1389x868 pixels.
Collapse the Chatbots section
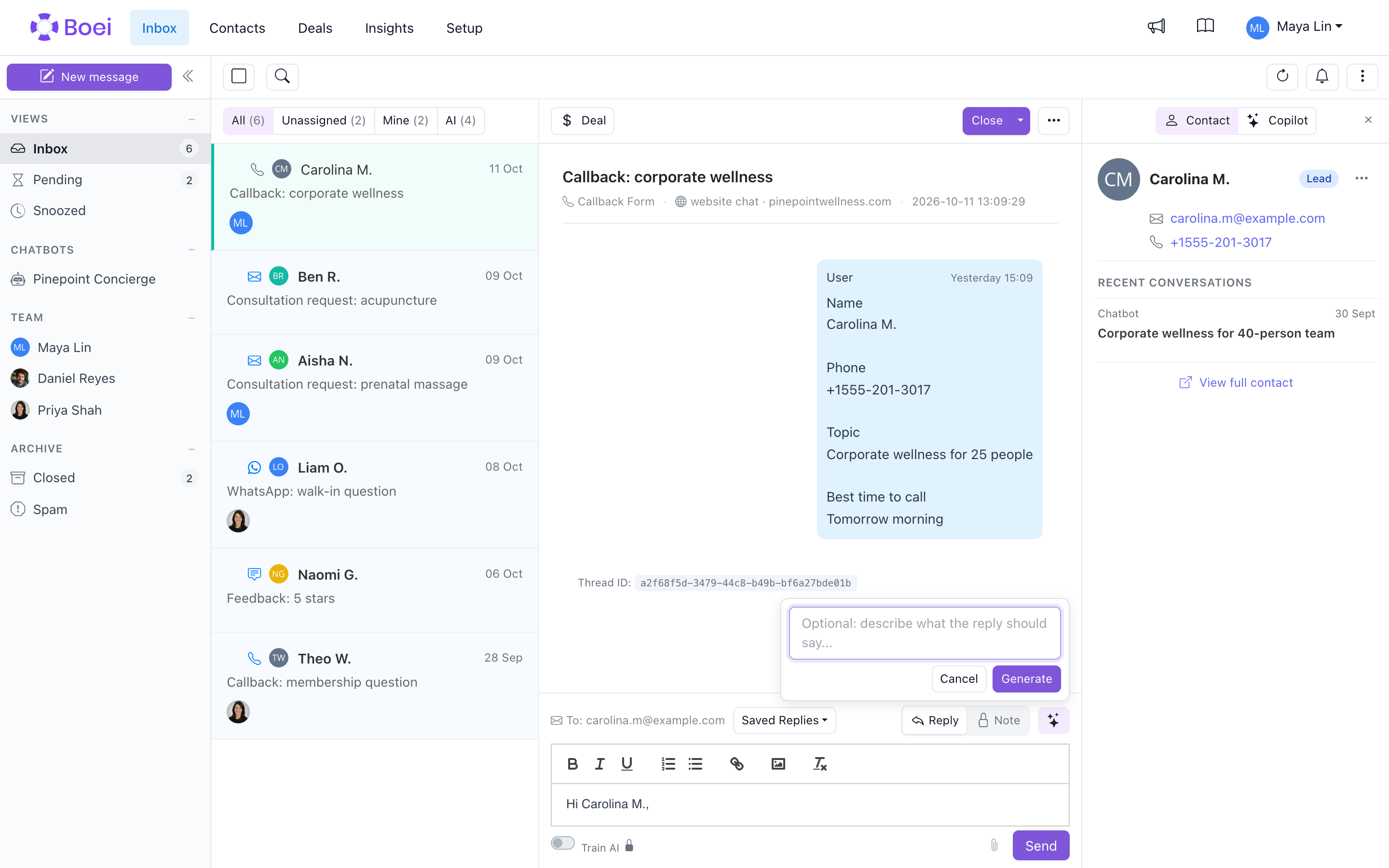tap(191, 250)
